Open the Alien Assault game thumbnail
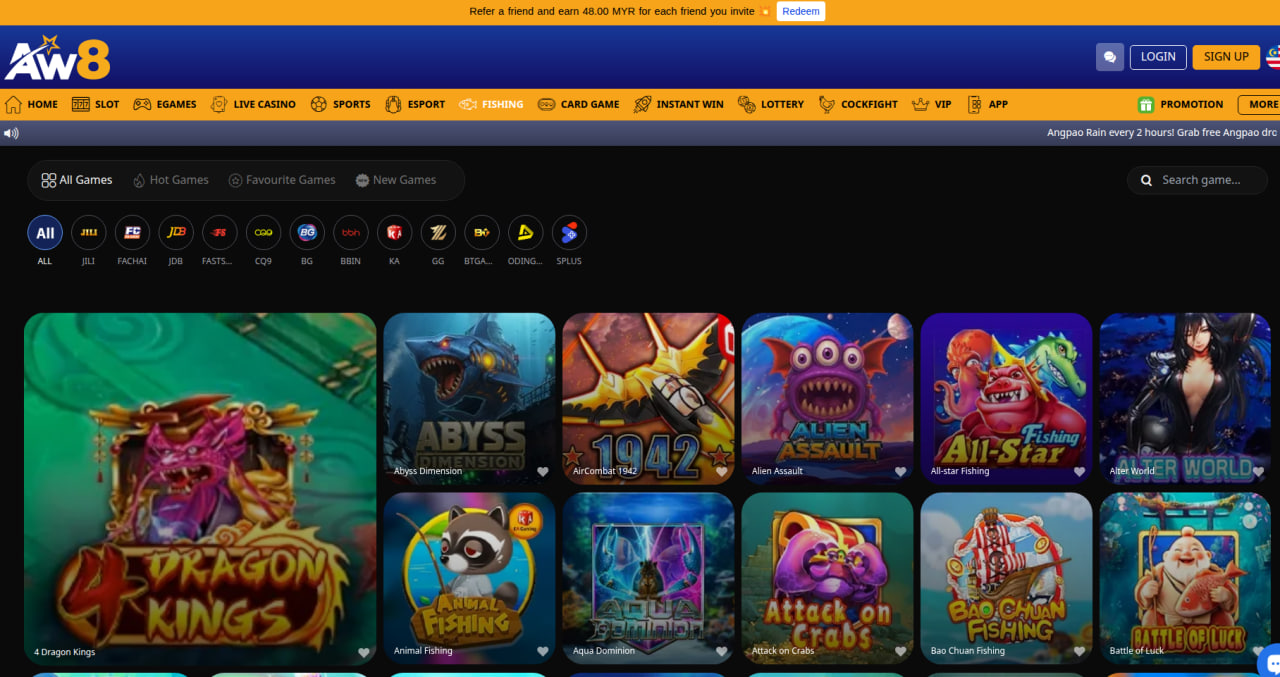The width and height of the screenshot is (1280, 677). 827,399
